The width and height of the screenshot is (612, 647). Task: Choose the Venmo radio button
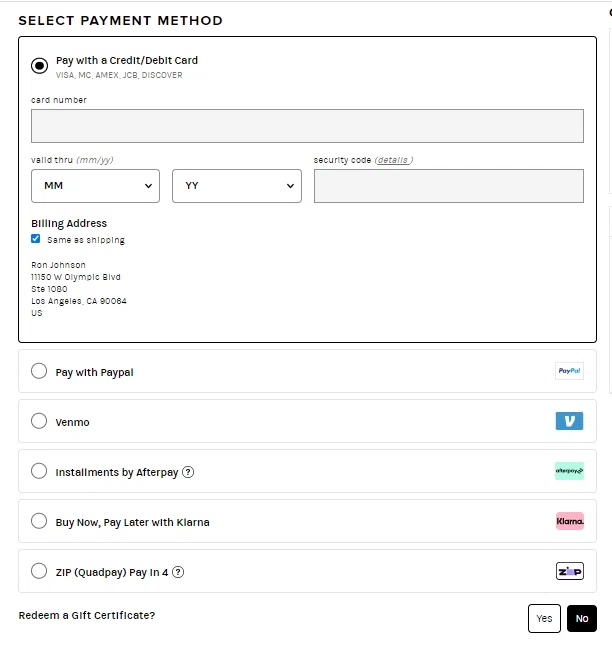pos(39,421)
